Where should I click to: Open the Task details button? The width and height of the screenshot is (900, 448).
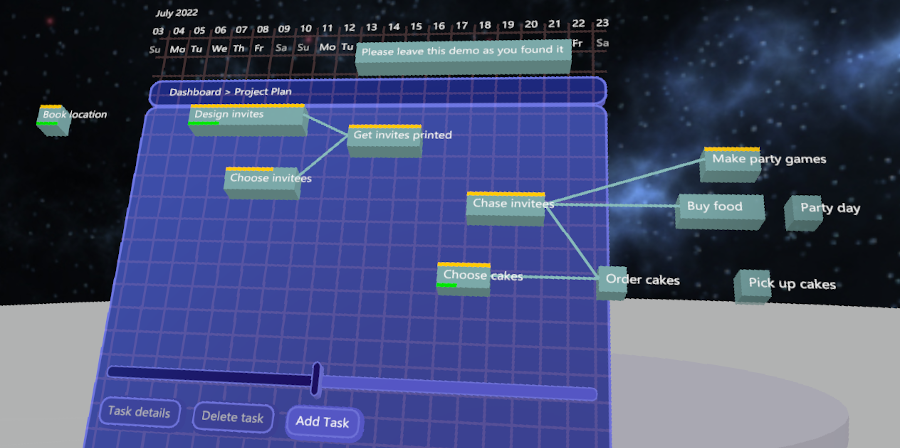coord(139,412)
